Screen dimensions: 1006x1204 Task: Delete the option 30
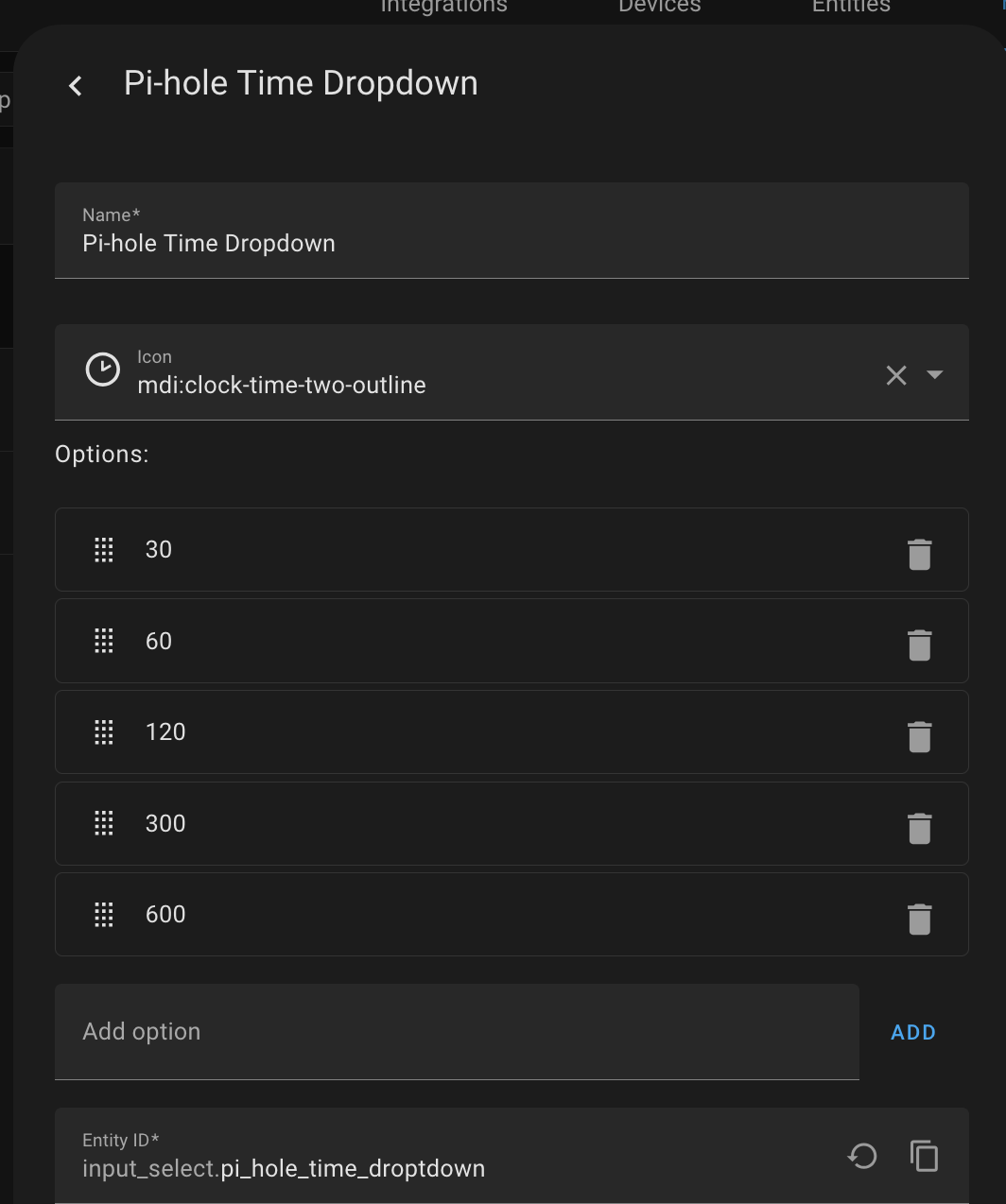point(920,554)
